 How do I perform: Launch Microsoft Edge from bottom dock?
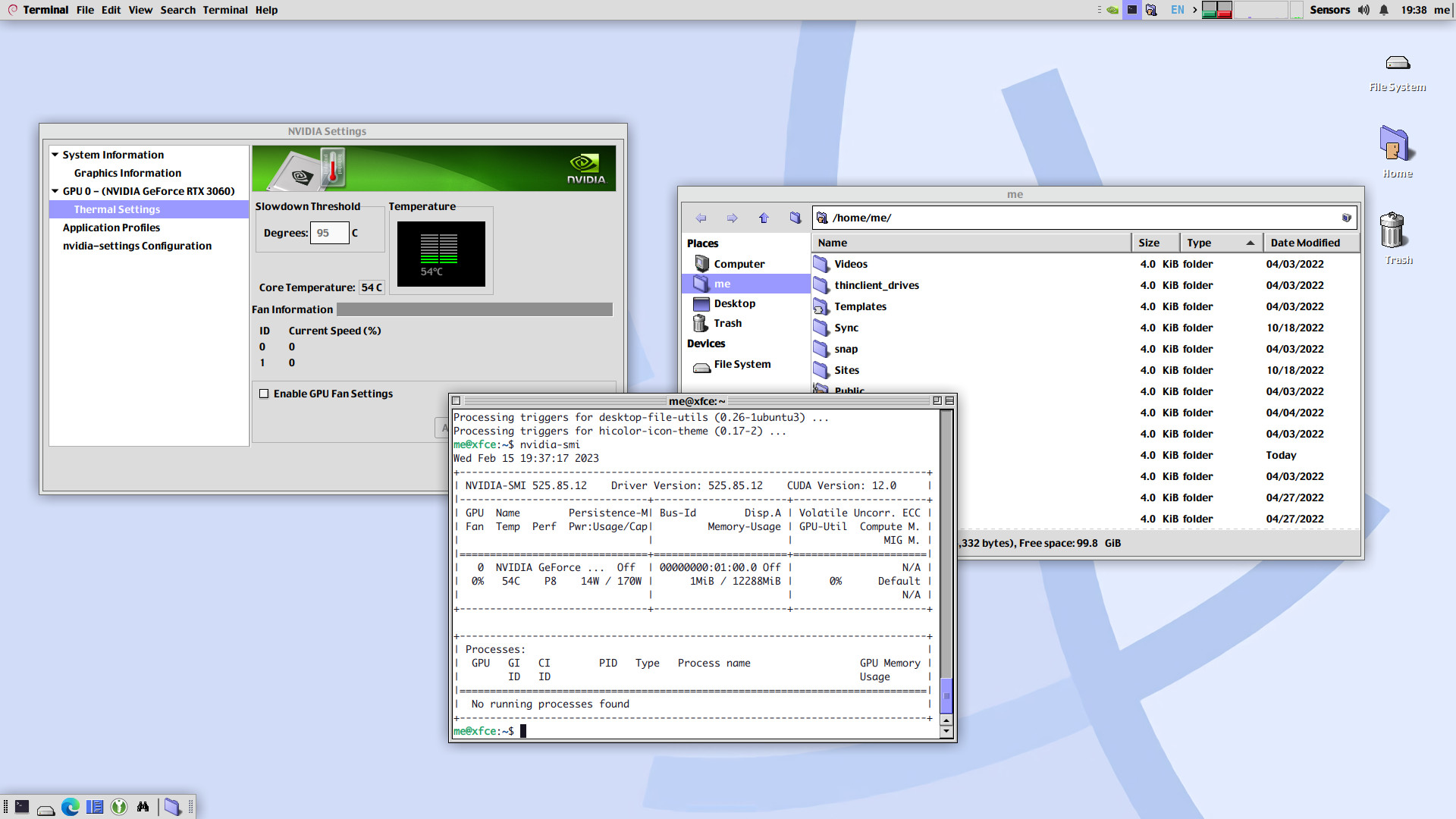click(x=71, y=807)
